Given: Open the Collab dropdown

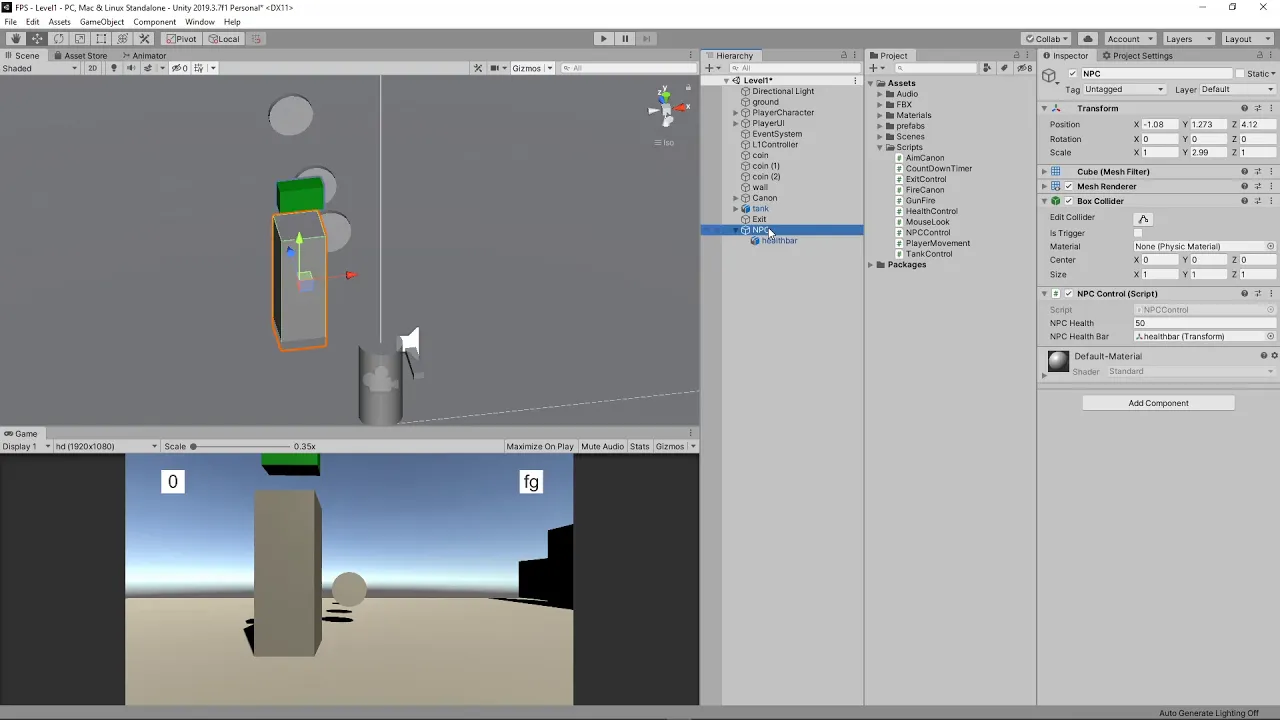Looking at the screenshot, I should (1048, 39).
